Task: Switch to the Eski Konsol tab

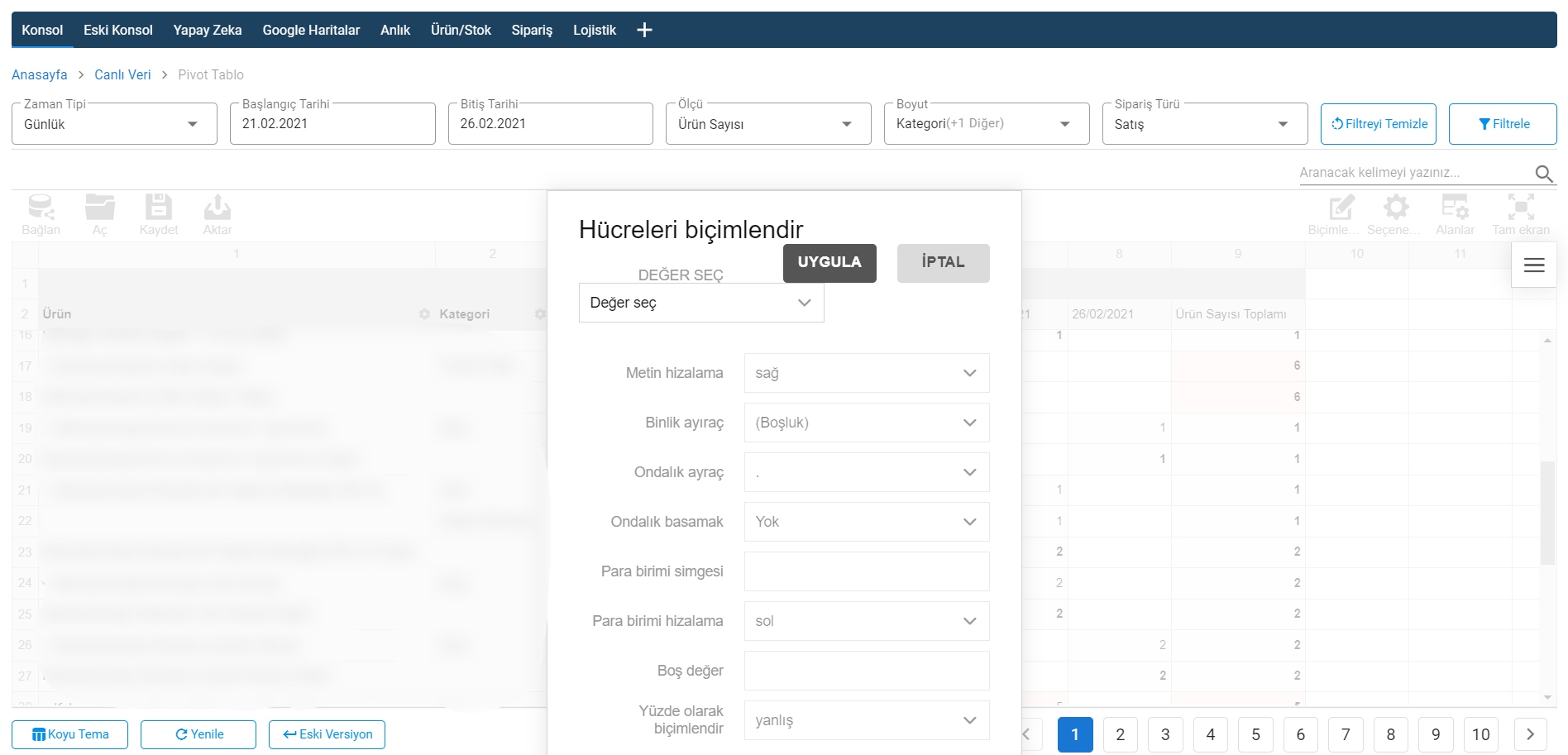Action: (118, 30)
